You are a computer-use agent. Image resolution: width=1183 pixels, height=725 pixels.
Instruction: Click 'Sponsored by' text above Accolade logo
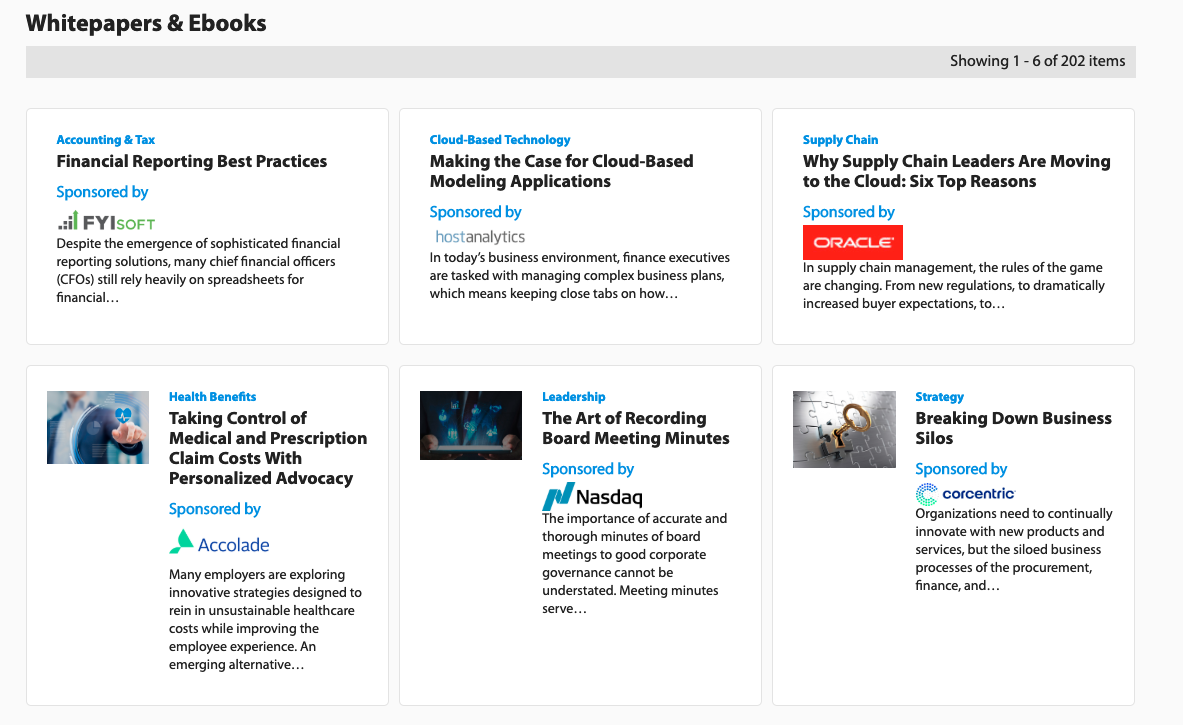pyautogui.click(x=215, y=509)
